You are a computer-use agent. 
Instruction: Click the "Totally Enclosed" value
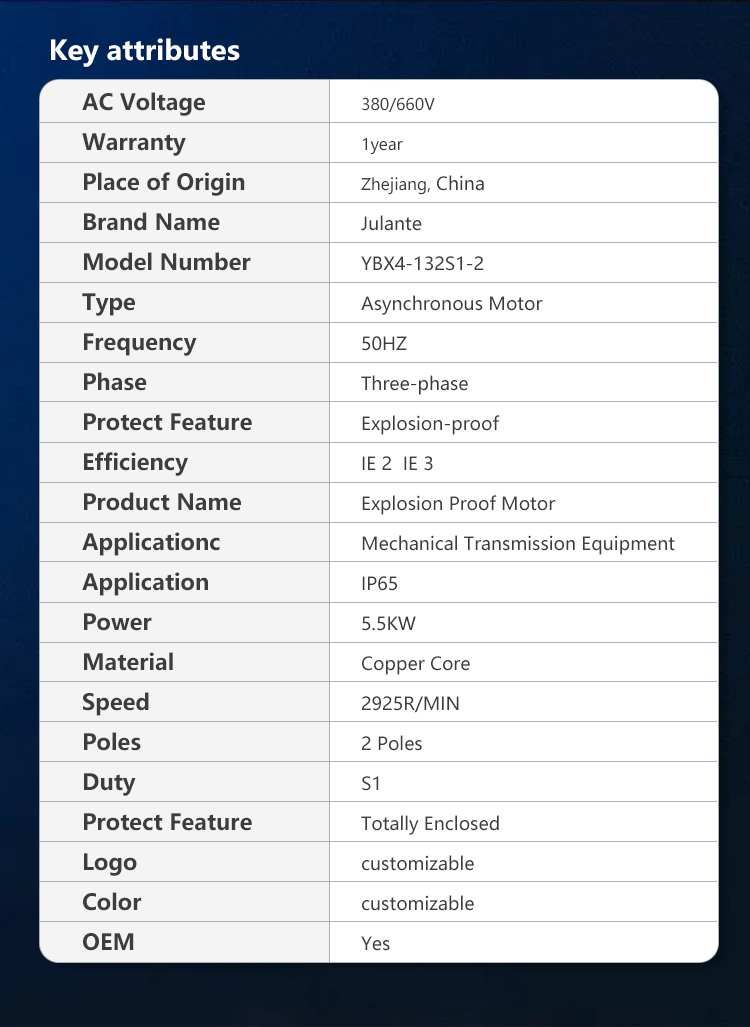pos(430,824)
